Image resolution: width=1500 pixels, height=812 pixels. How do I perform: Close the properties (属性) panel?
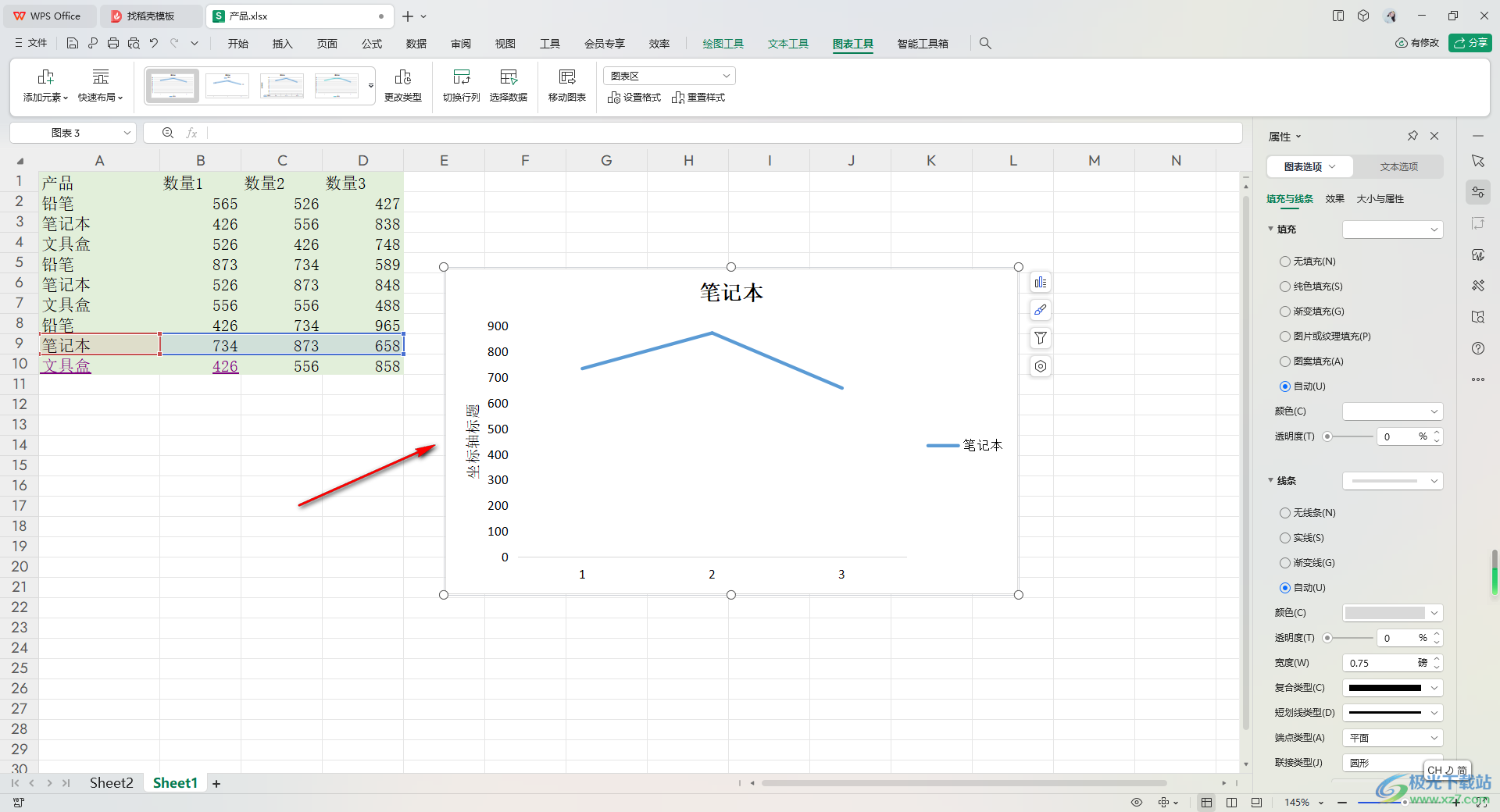pos(1434,136)
